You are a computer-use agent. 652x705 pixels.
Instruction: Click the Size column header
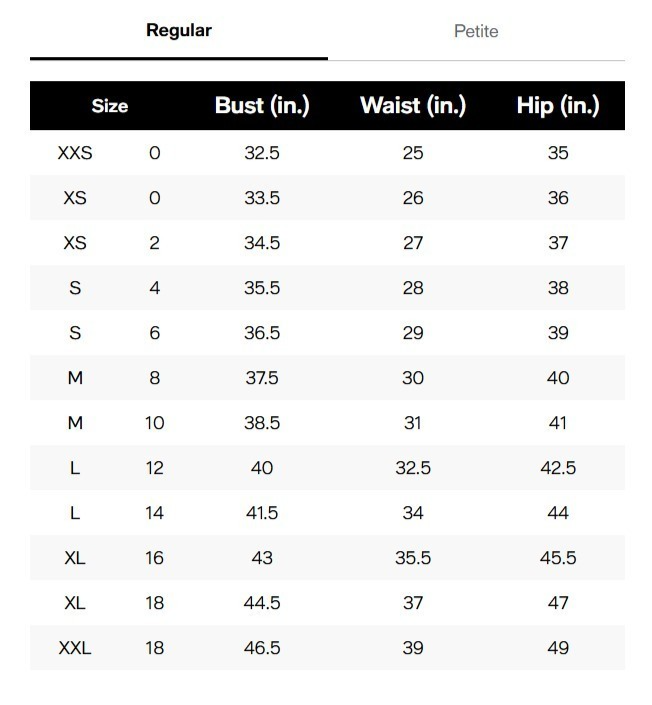pyautogui.click(x=110, y=106)
